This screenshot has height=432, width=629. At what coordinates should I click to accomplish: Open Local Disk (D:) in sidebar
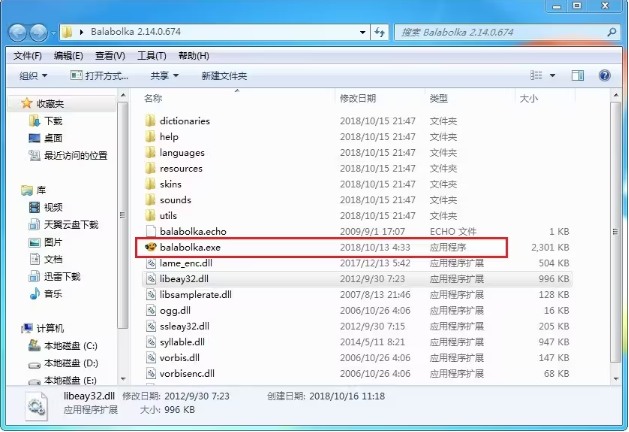(63, 363)
